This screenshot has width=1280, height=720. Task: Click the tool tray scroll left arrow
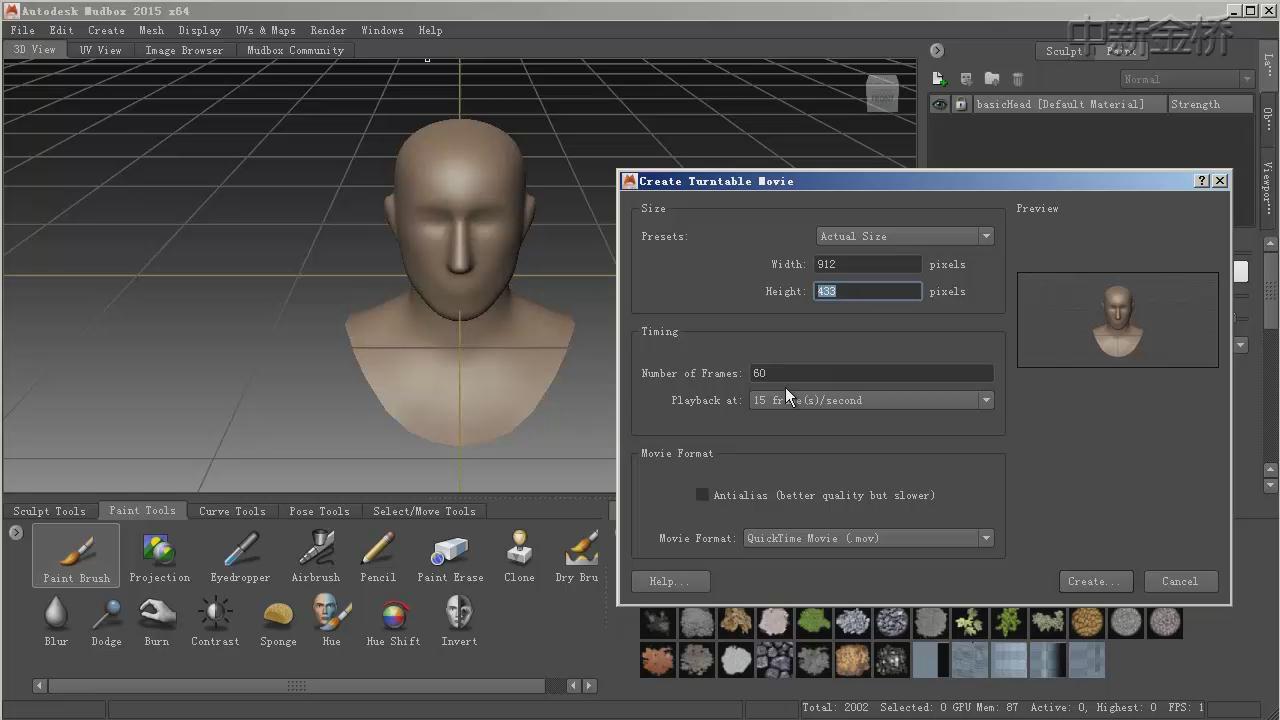click(39, 686)
